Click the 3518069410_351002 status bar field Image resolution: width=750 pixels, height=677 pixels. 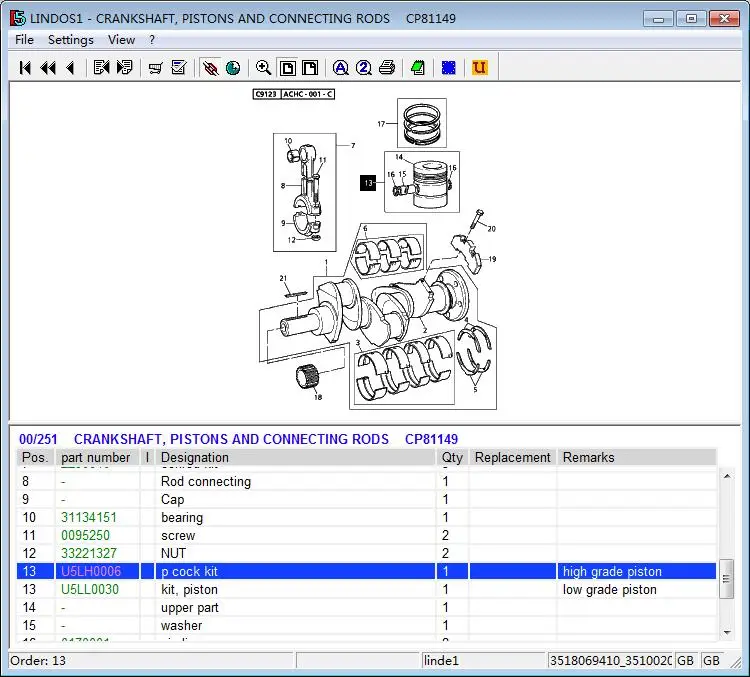pyautogui.click(x=610, y=661)
